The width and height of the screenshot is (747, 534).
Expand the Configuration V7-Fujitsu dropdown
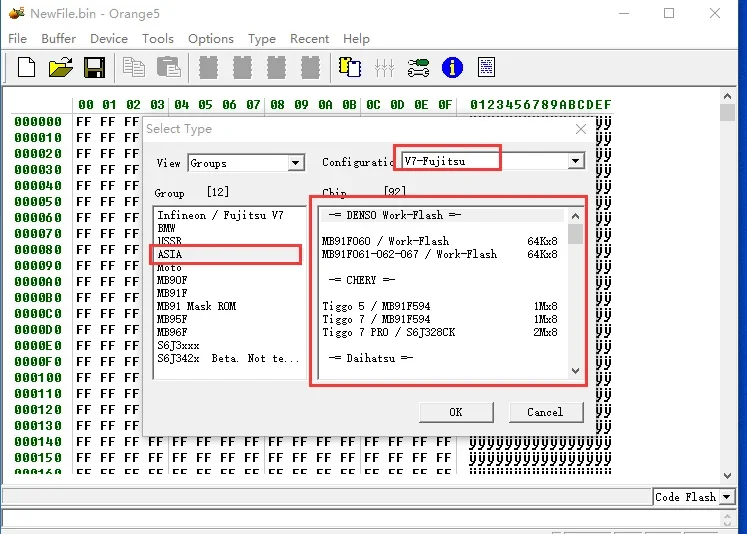click(x=575, y=161)
